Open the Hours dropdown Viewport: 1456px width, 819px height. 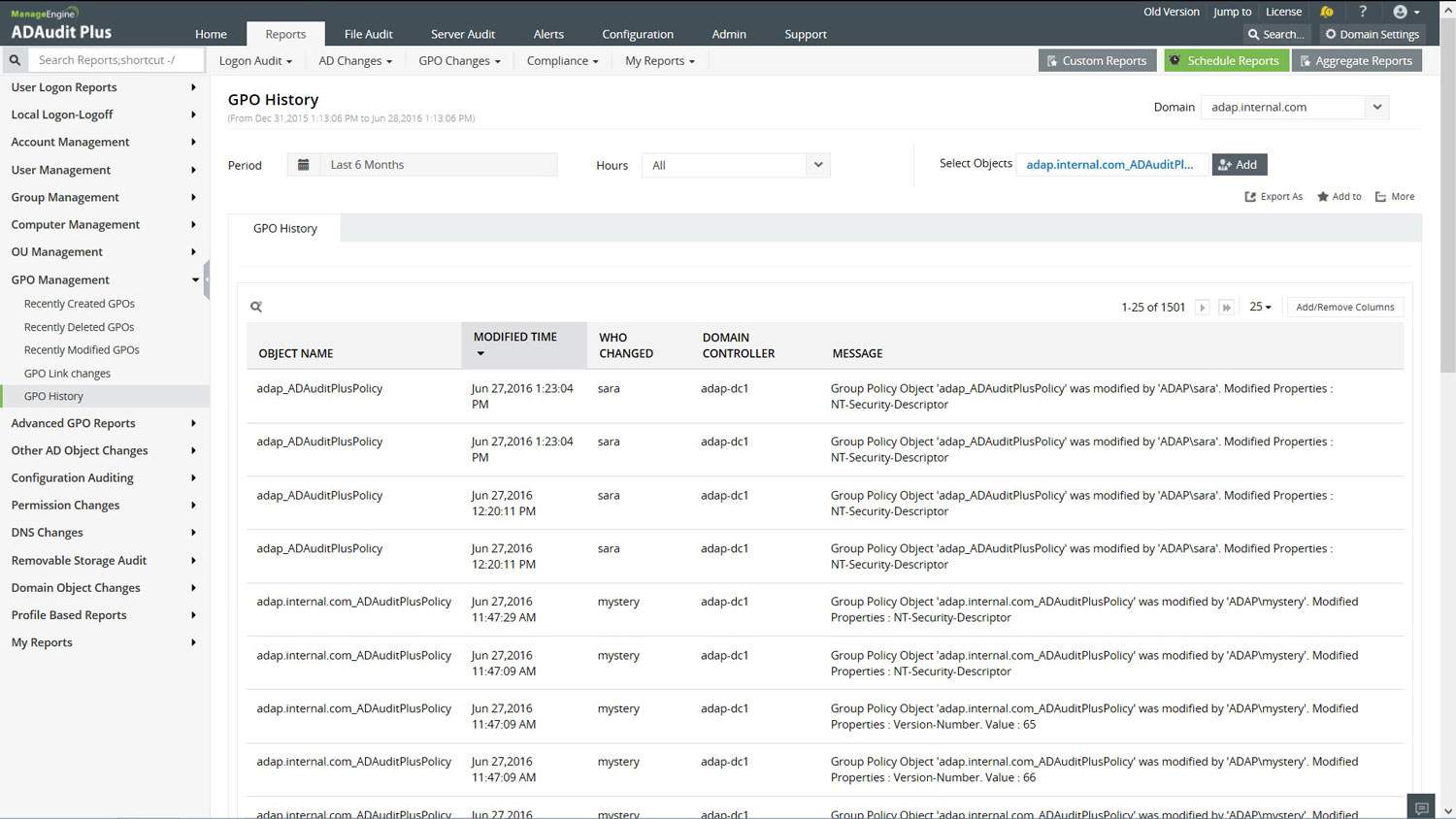tap(817, 165)
